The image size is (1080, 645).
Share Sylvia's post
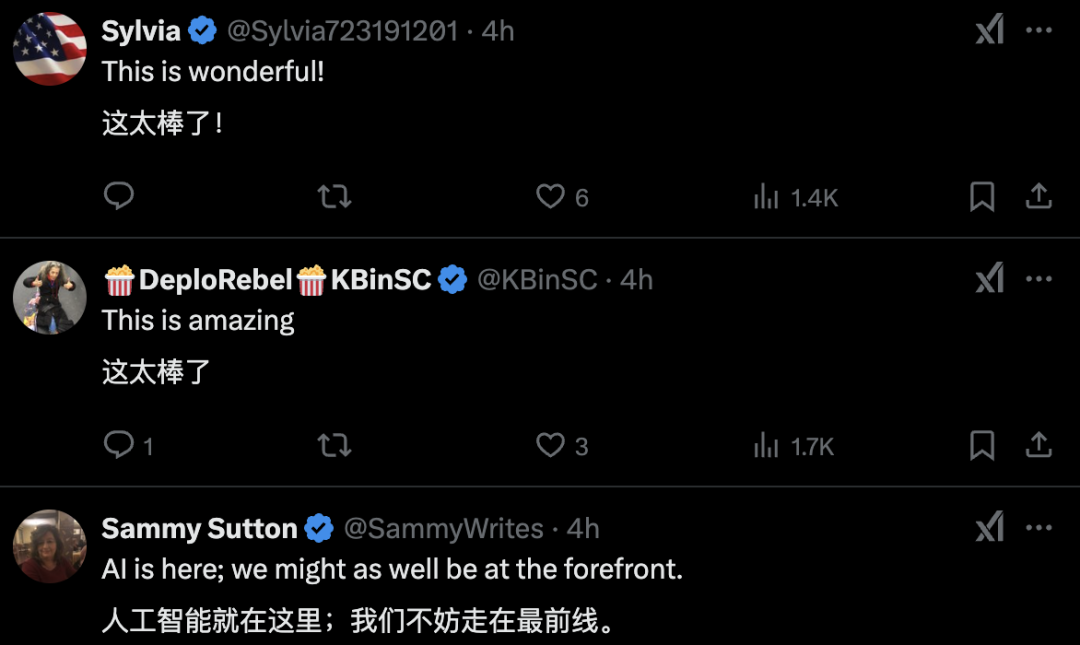coord(1039,196)
